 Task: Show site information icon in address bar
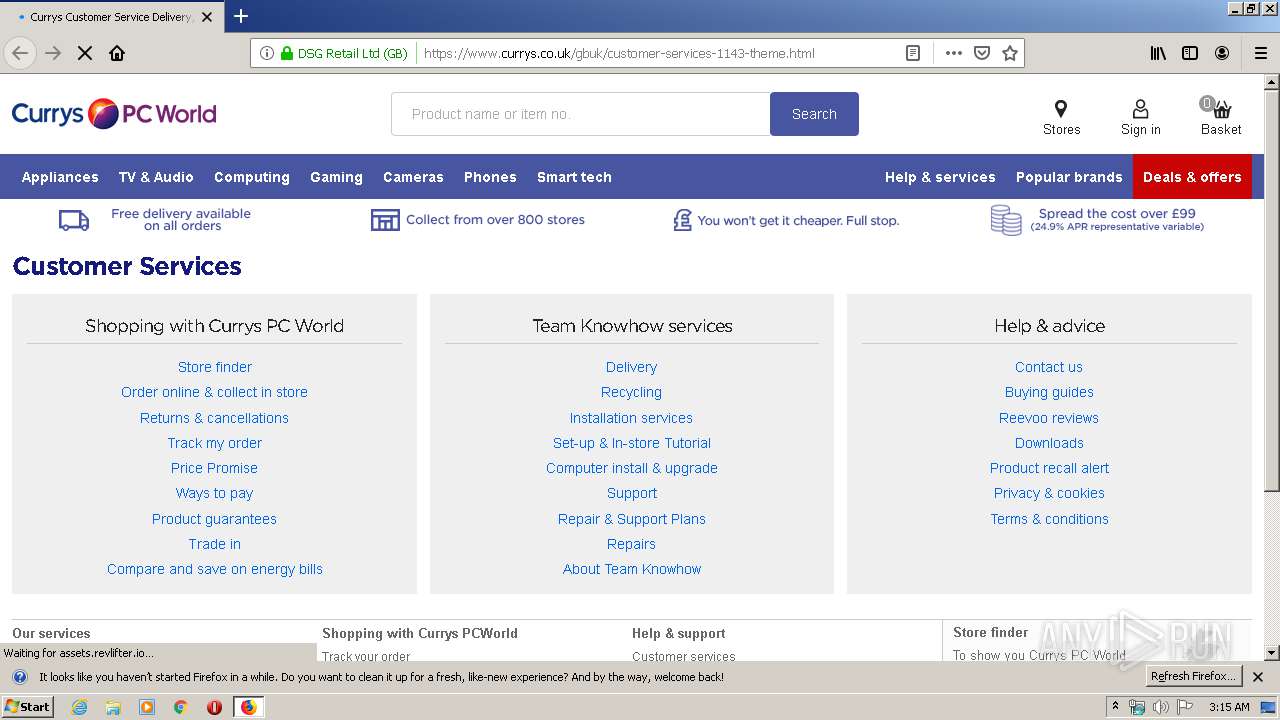click(266, 53)
